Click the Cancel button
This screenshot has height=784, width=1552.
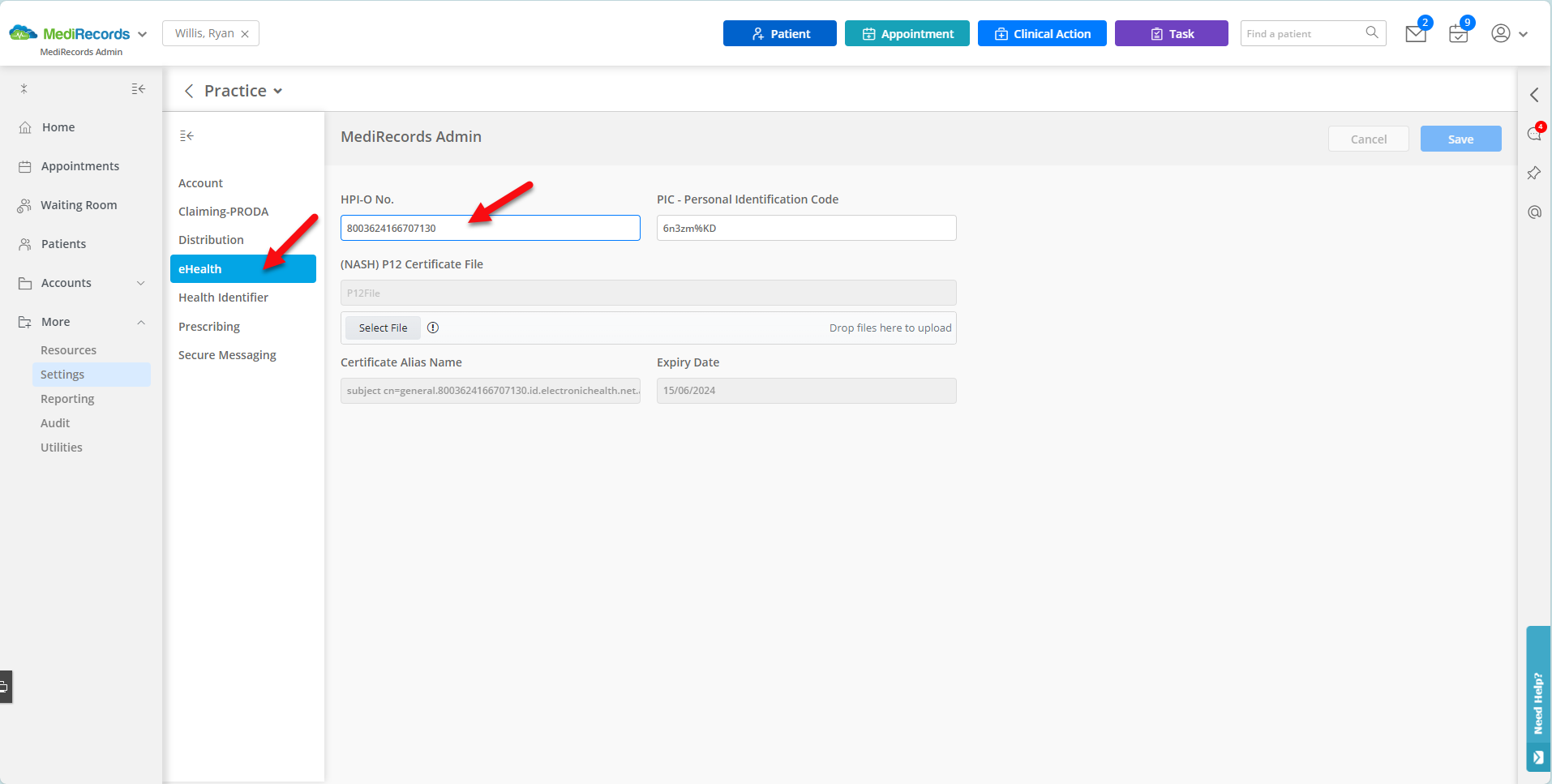[1369, 139]
